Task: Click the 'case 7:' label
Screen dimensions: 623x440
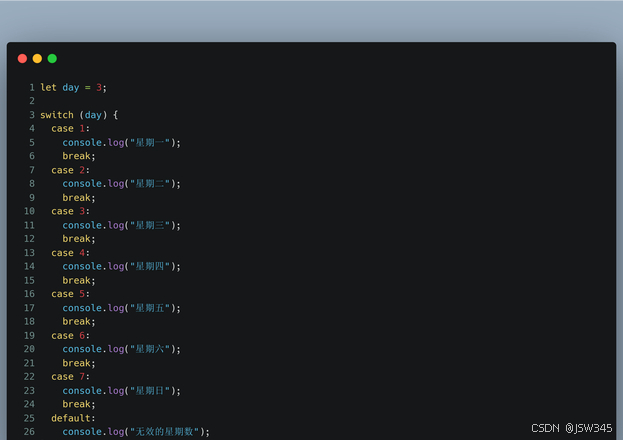Action: coord(71,377)
